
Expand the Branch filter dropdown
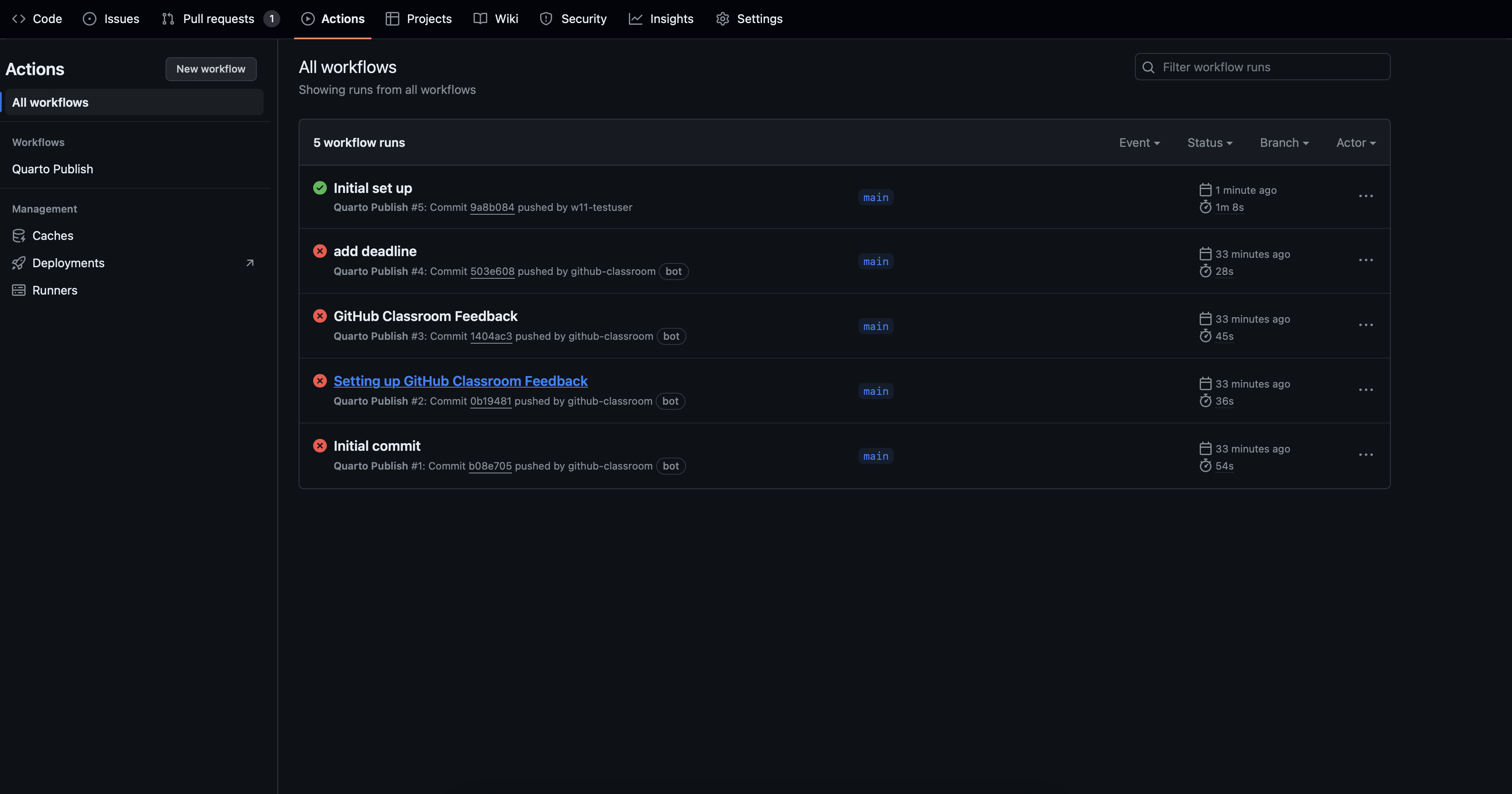coord(1284,143)
